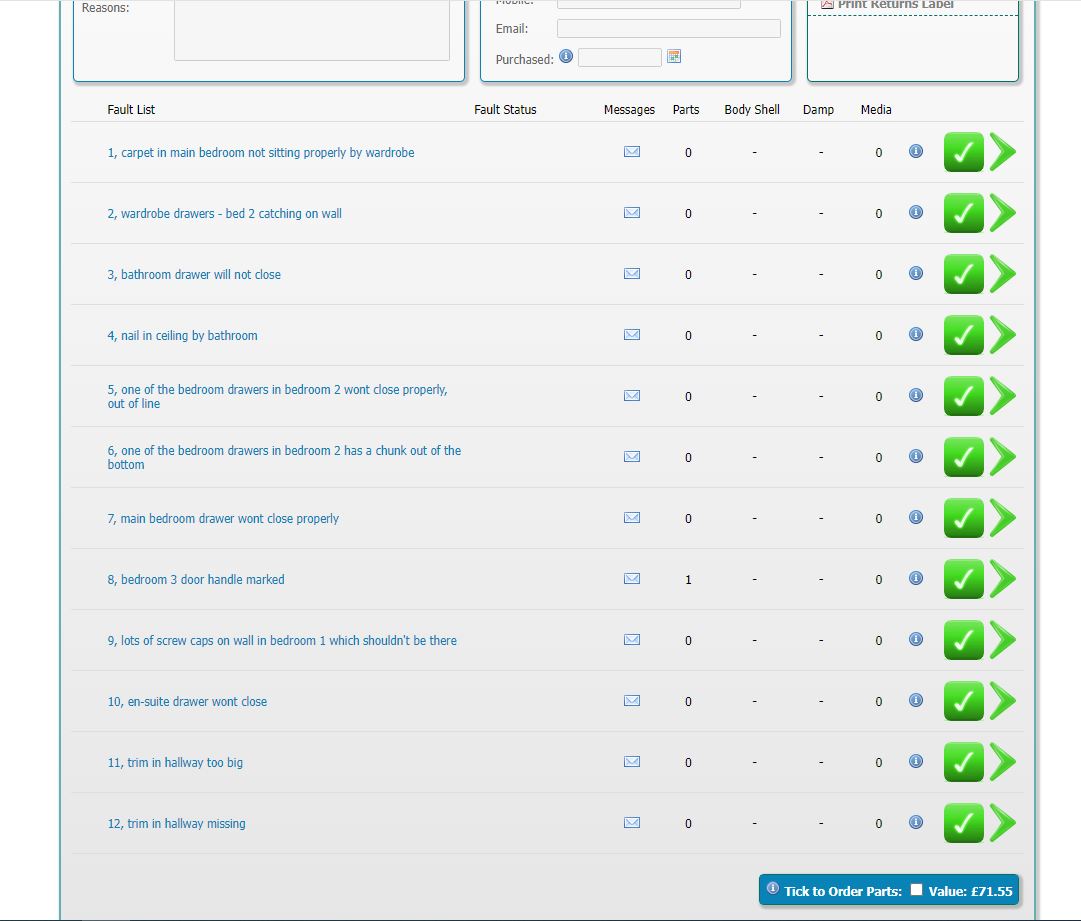Click green arrow for trim in hallway too big
Image resolution: width=1081 pixels, height=921 pixels.
pos(1003,762)
